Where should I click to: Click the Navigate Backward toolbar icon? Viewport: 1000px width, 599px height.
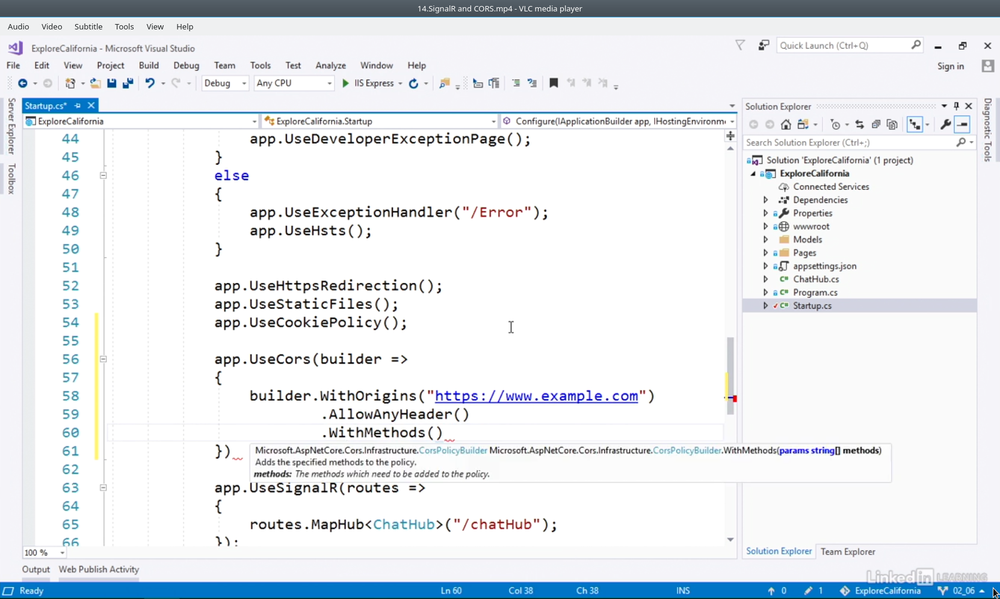tap(22, 83)
